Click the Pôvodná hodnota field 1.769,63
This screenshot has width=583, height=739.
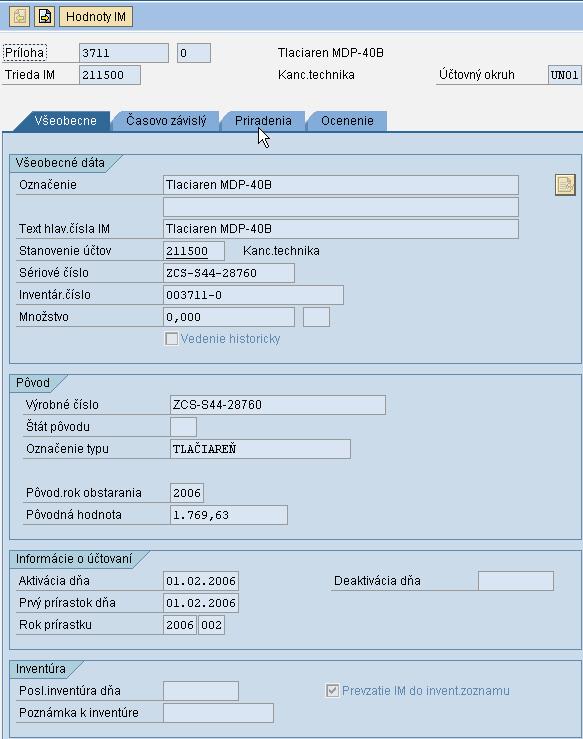click(229, 515)
